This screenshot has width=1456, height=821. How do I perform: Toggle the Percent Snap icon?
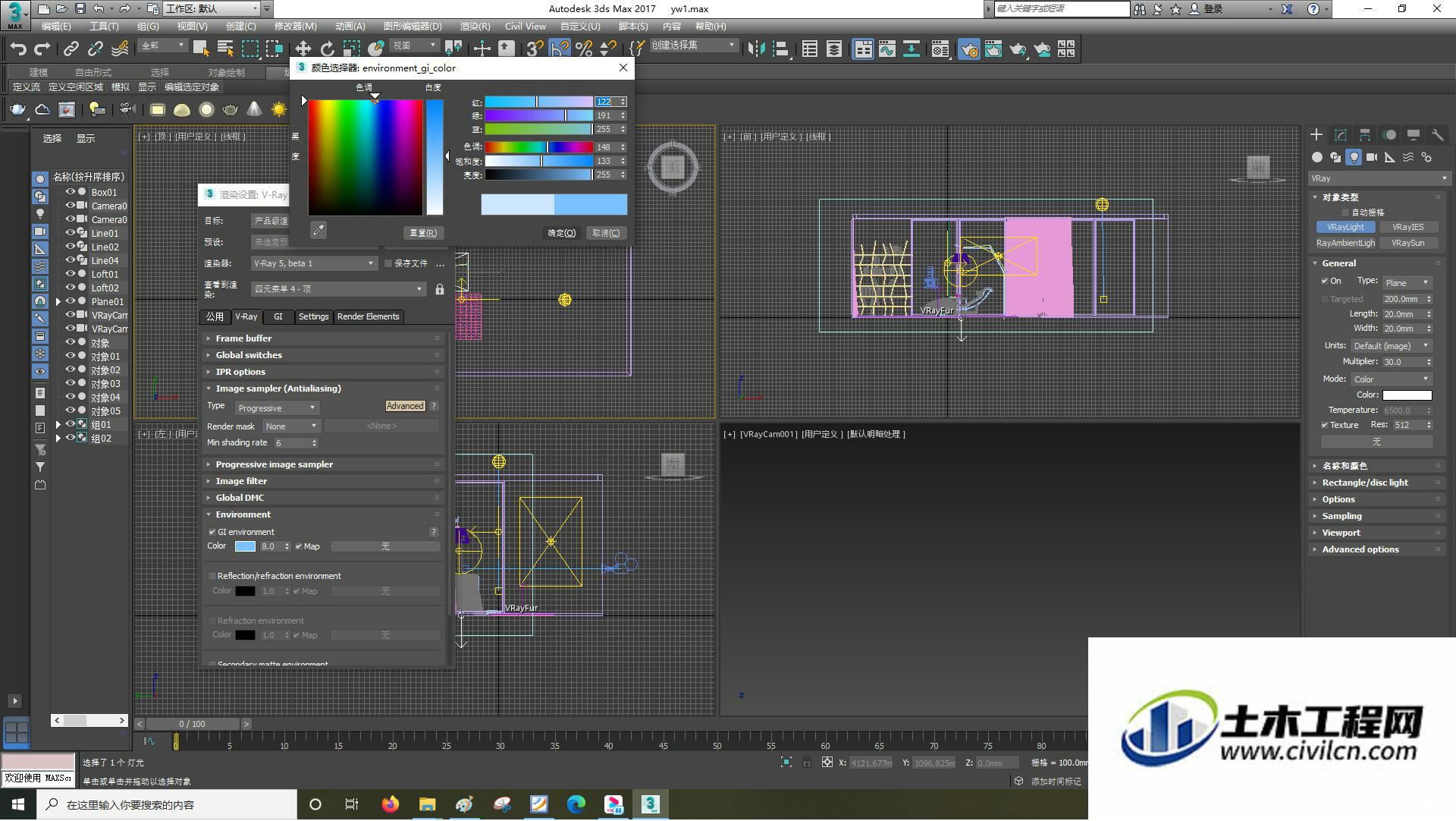(584, 49)
